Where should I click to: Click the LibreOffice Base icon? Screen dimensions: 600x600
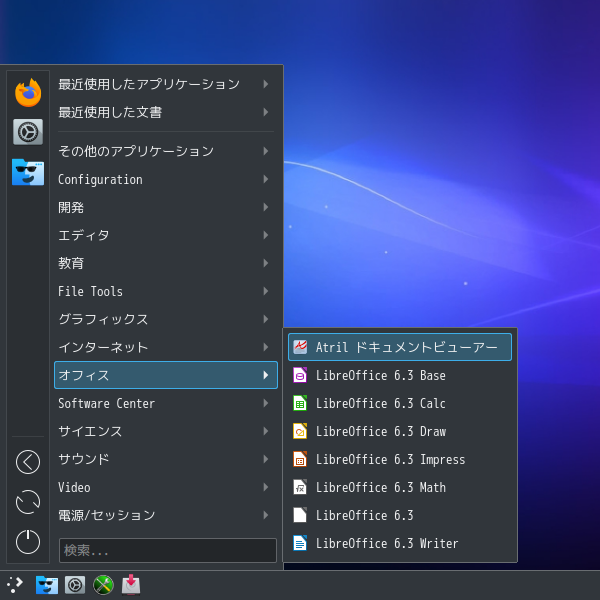(x=300, y=375)
